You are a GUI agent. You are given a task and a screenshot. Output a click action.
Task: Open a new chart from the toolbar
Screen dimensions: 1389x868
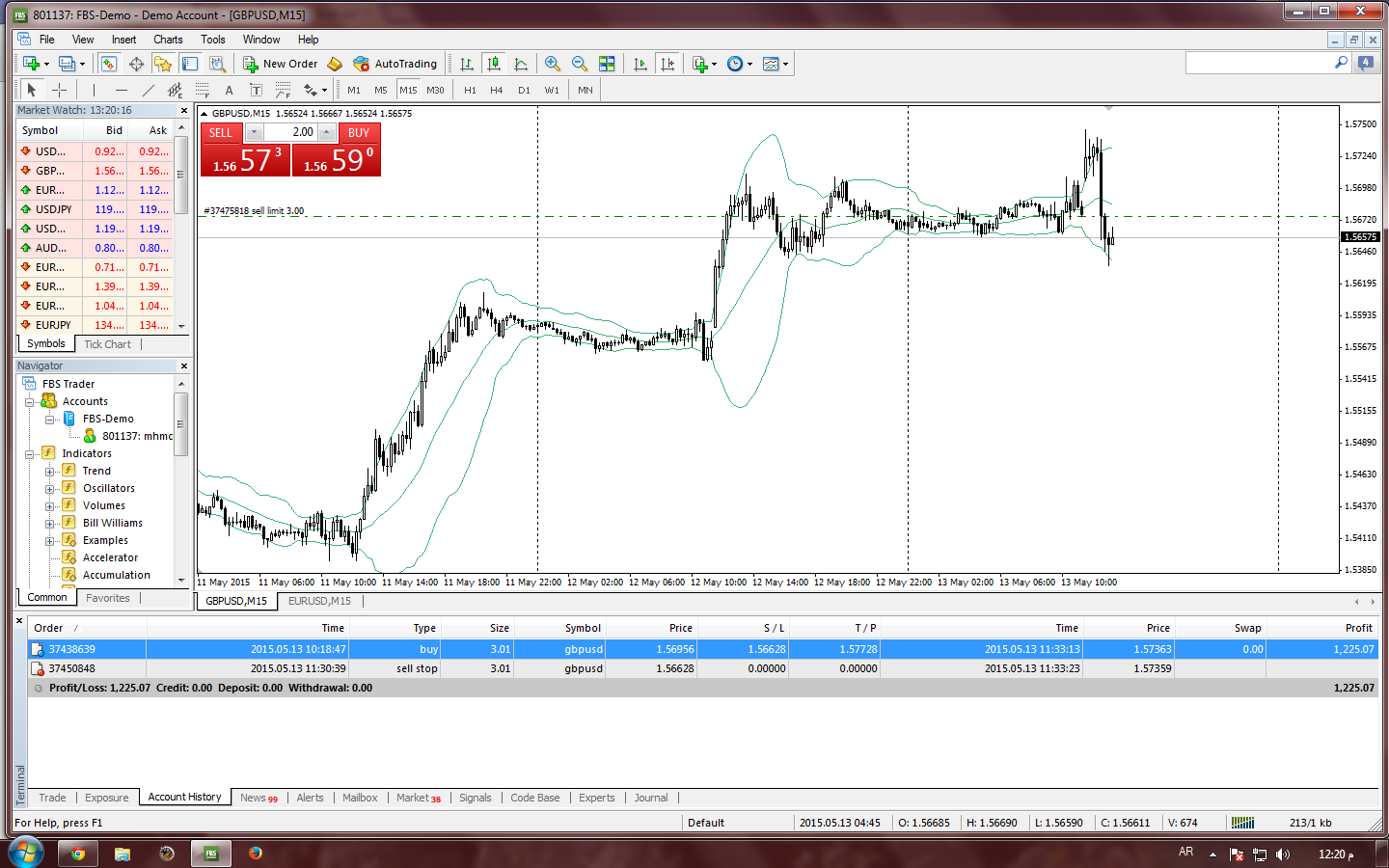pos(32,64)
